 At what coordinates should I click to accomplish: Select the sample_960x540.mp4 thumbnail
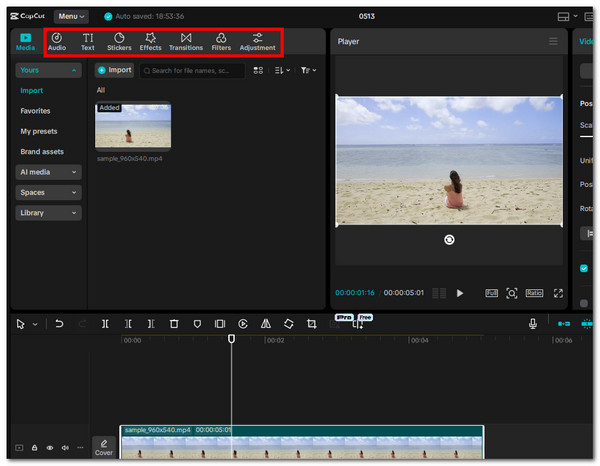tap(133, 125)
